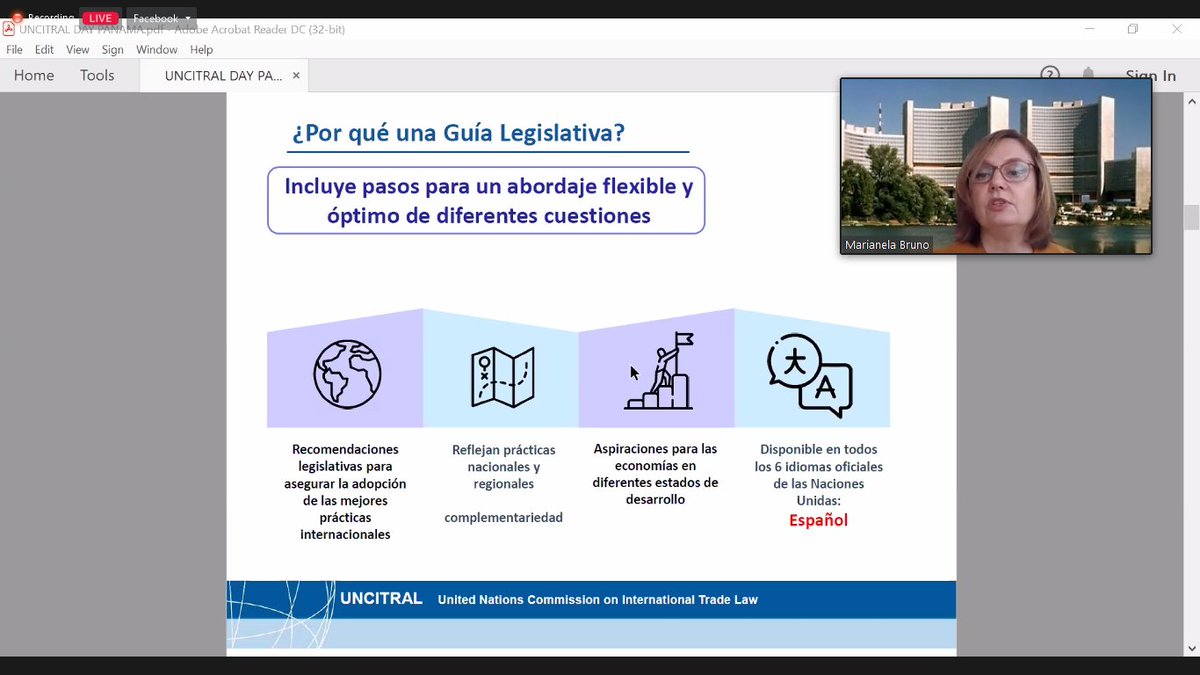Close the UNCITRAL DAY PA... document tab
Viewport: 1200px width, 675px height.
coord(296,76)
